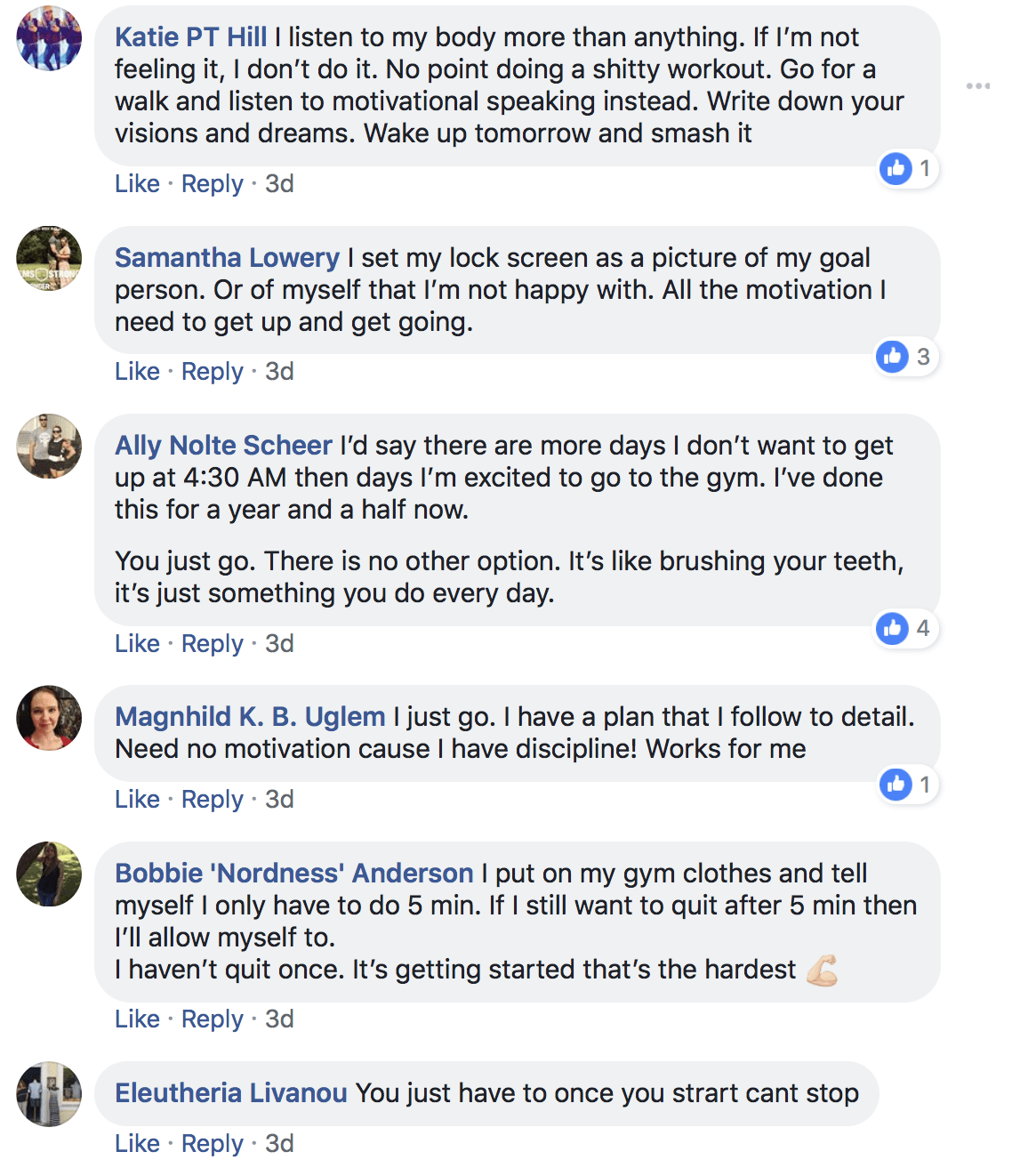The width and height of the screenshot is (1012, 1176).
Task: Open the Samantha Lowery name link
Action: pyautogui.click(x=227, y=258)
